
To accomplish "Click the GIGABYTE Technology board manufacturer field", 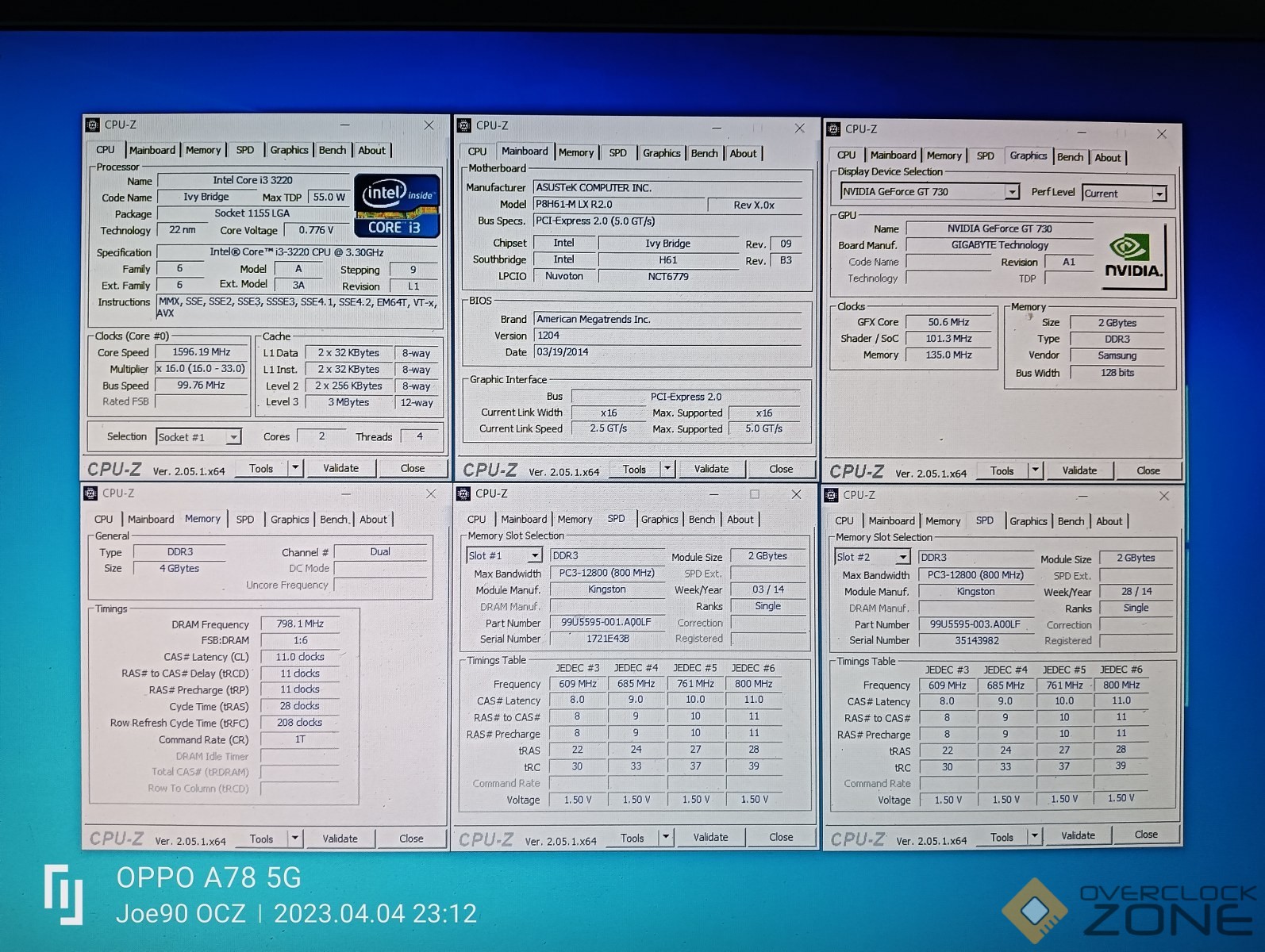I will pos(1000,245).
